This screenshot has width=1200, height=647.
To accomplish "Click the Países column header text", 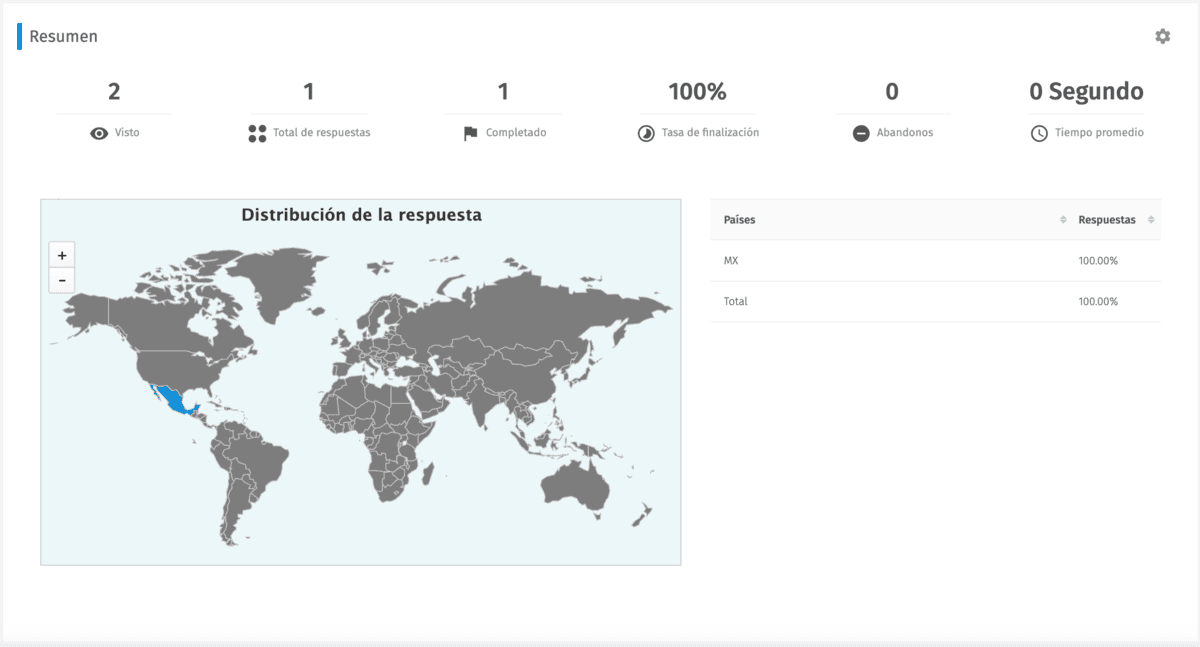I will tap(740, 220).
